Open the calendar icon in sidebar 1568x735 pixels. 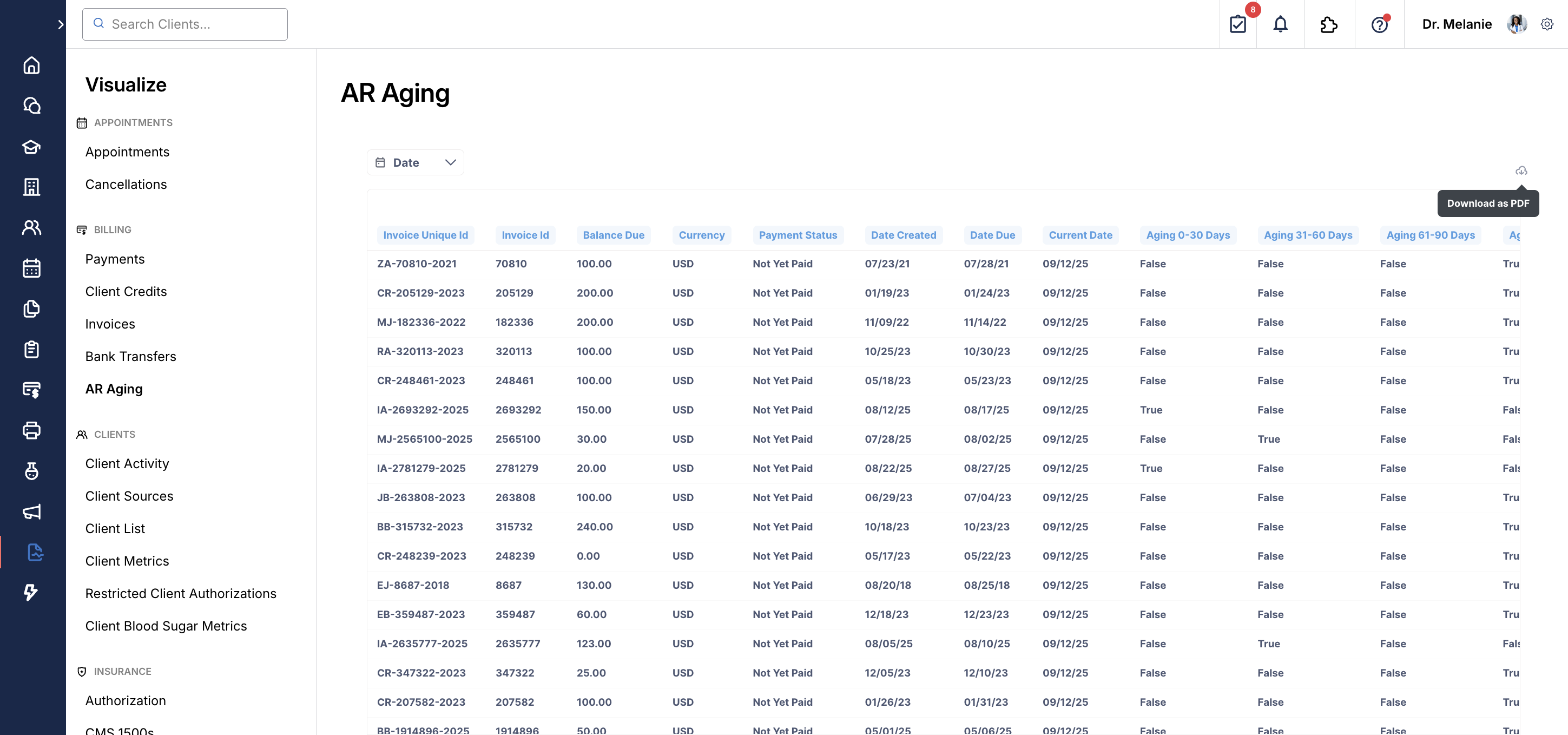click(x=31, y=268)
